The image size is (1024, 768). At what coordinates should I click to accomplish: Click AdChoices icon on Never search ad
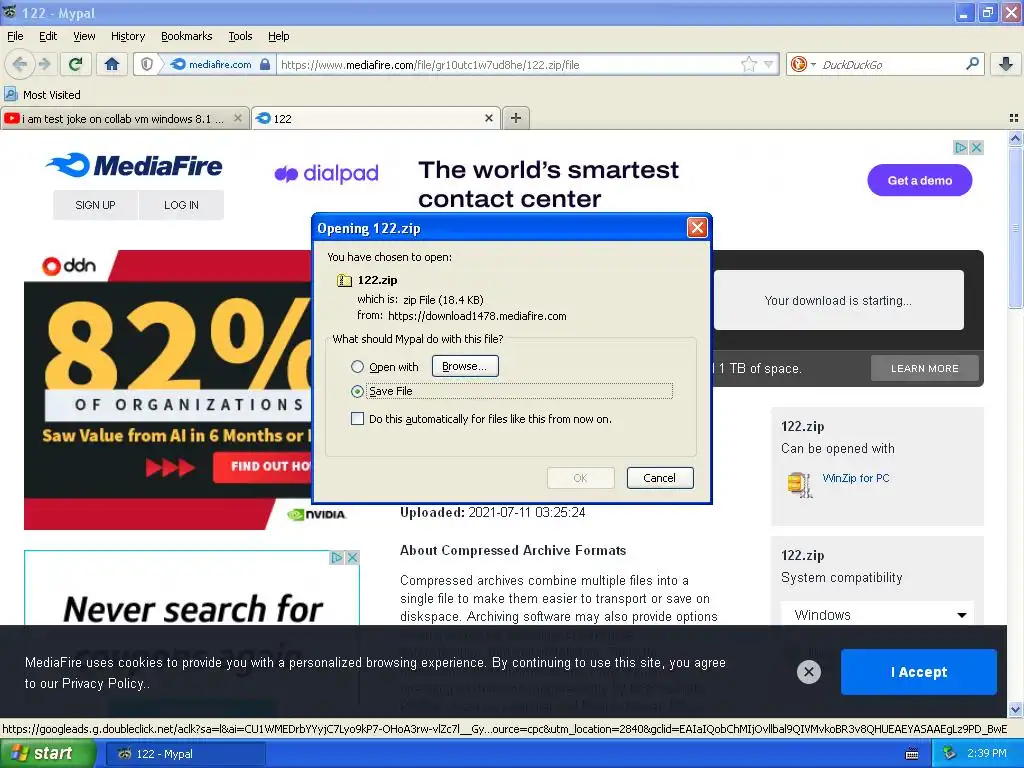click(x=336, y=557)
